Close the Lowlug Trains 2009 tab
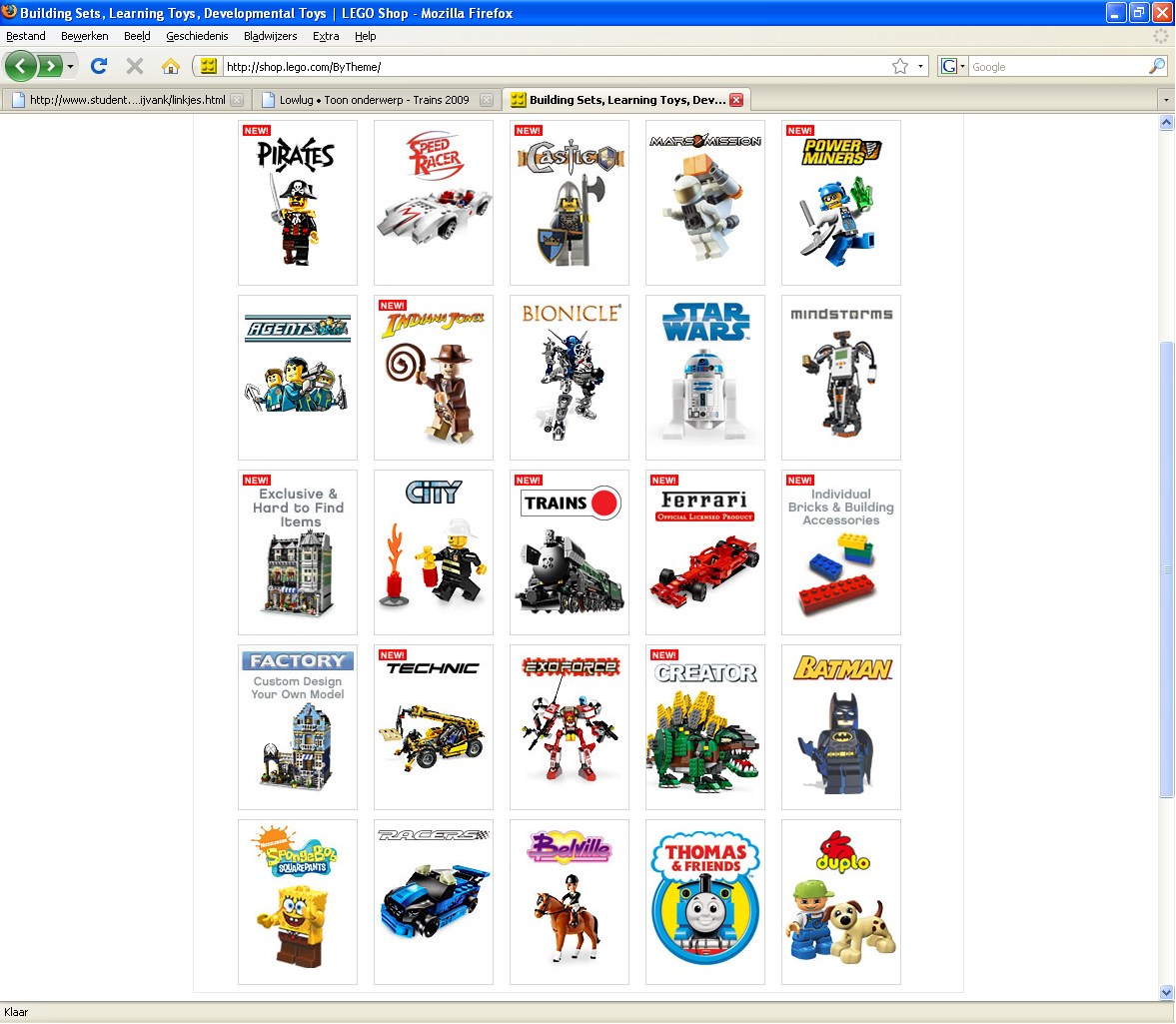 pos(487,100)
